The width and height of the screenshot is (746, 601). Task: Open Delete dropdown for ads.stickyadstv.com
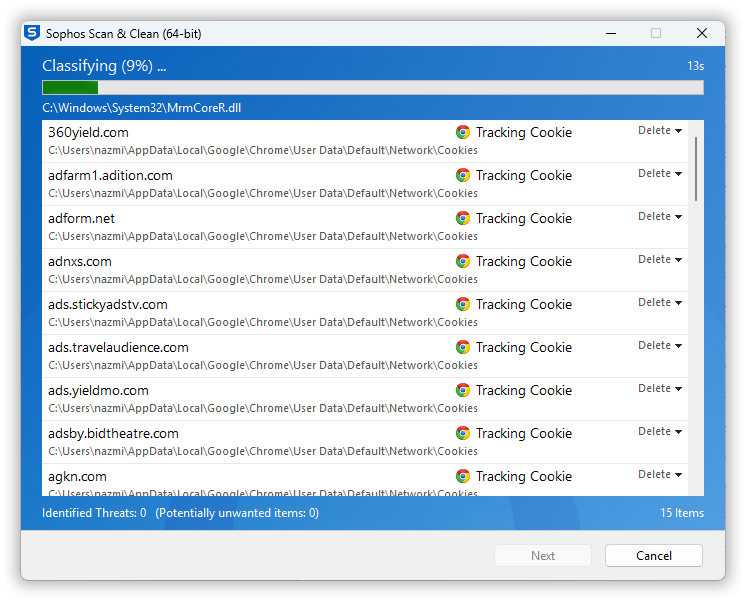pos(660,302)
